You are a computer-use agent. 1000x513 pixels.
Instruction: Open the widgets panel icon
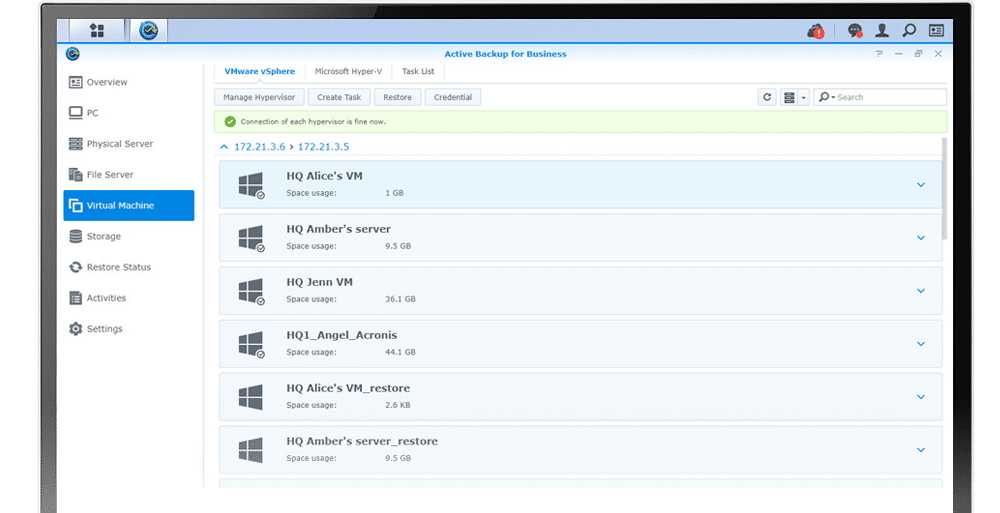[936, 30]
